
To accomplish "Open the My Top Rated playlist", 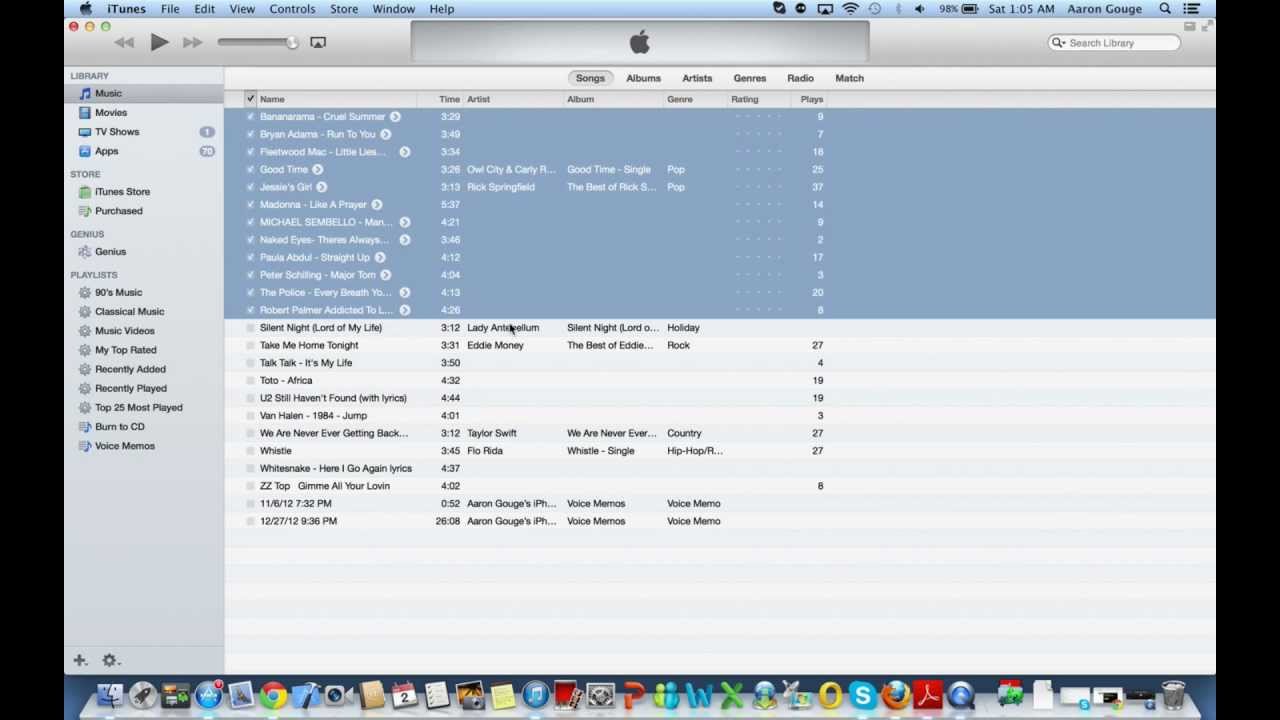I will point(144,350).
